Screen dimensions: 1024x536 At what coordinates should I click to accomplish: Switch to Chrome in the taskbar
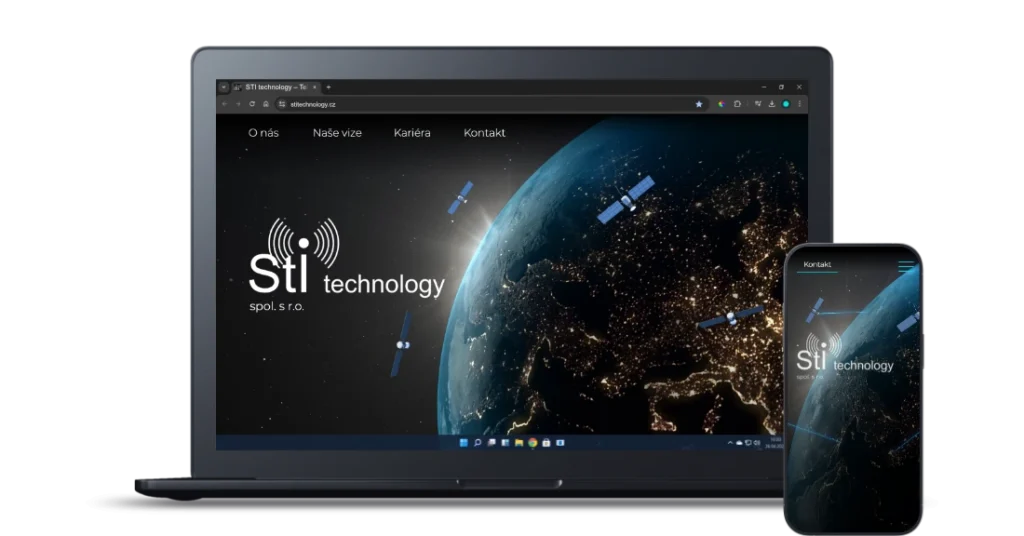tap(533, 443)
